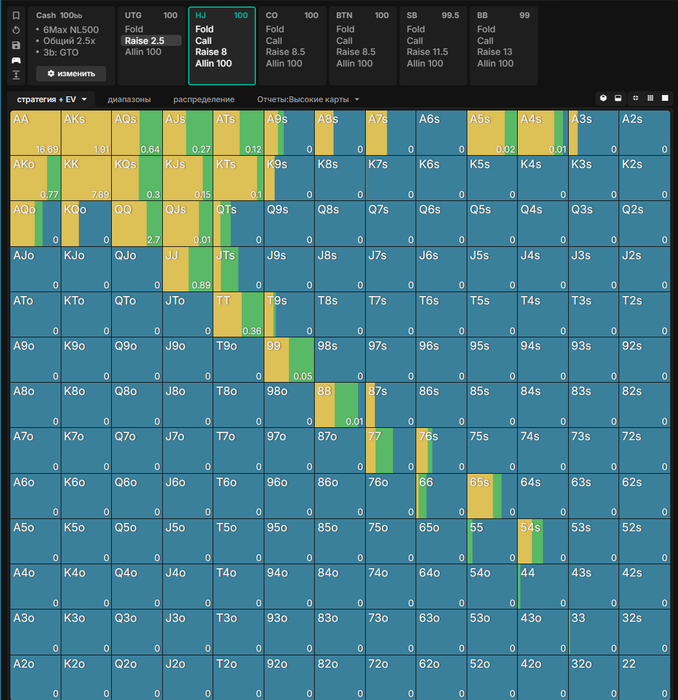The width and height of the screenshot is (678, 700).
Task: Click the 54s hand cell
Action: 543,541
